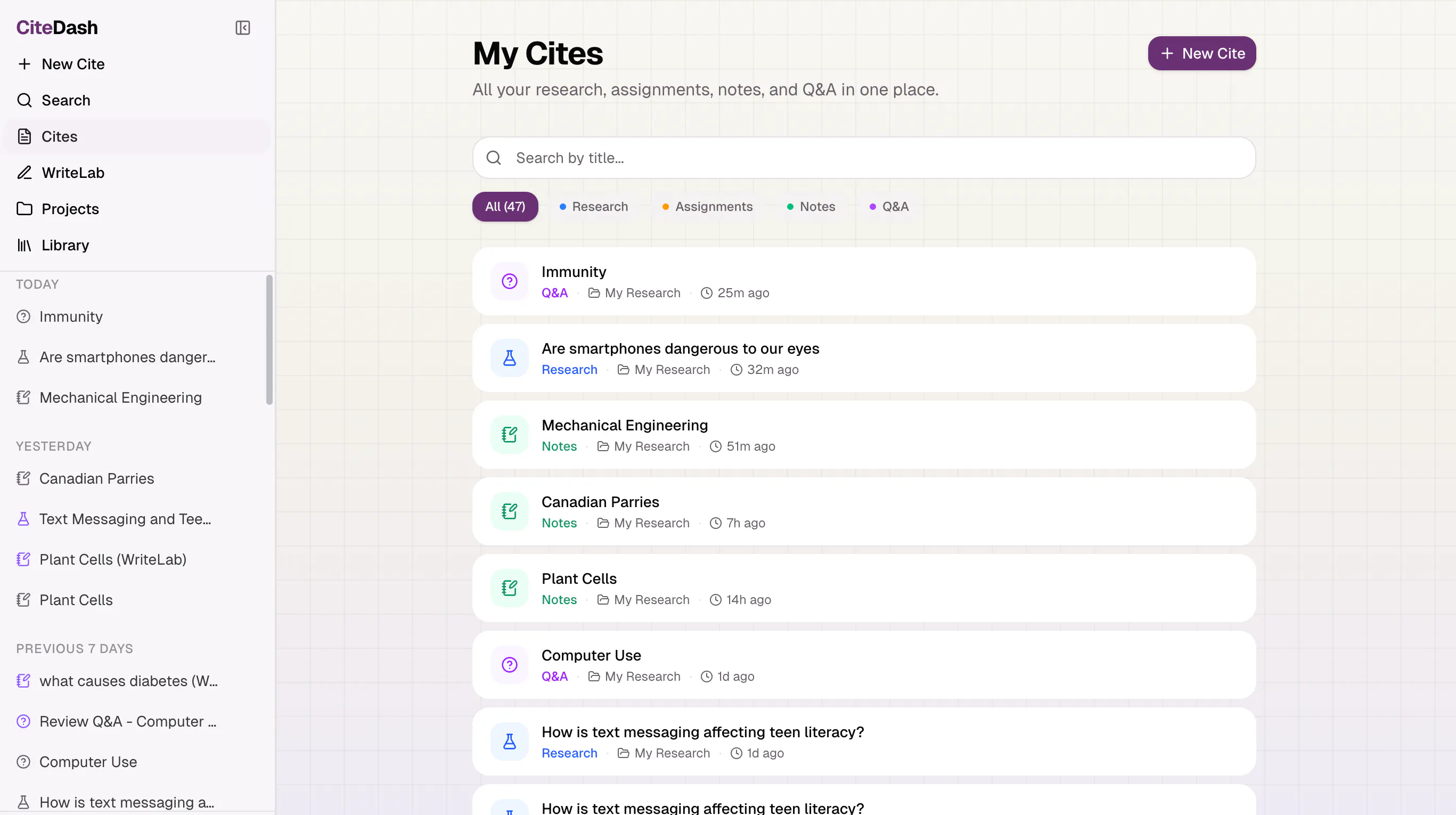The height and width of the screenshot is (815, 1456).
Task: Click the magnifier icon in the title search box
Action: point(494,158)
